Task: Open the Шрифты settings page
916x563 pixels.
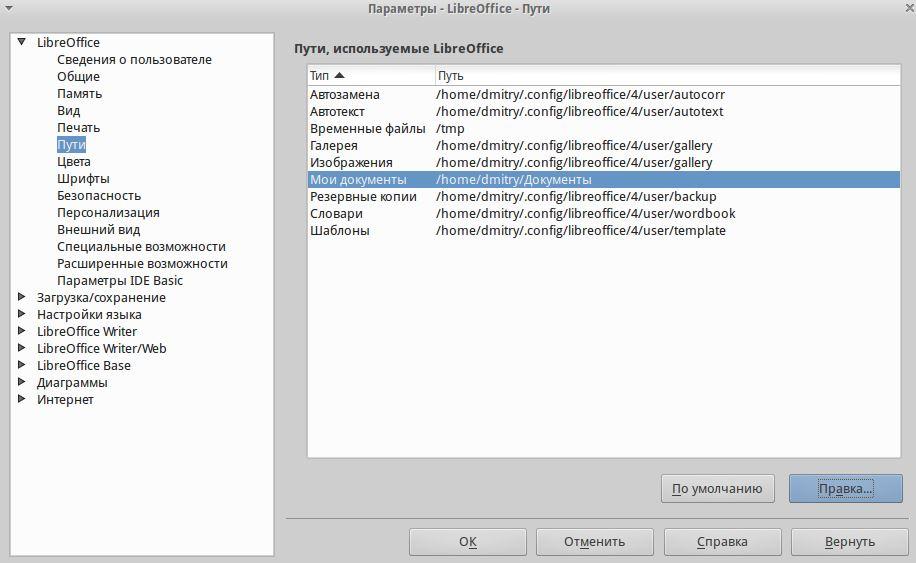Action: [83, 178]
